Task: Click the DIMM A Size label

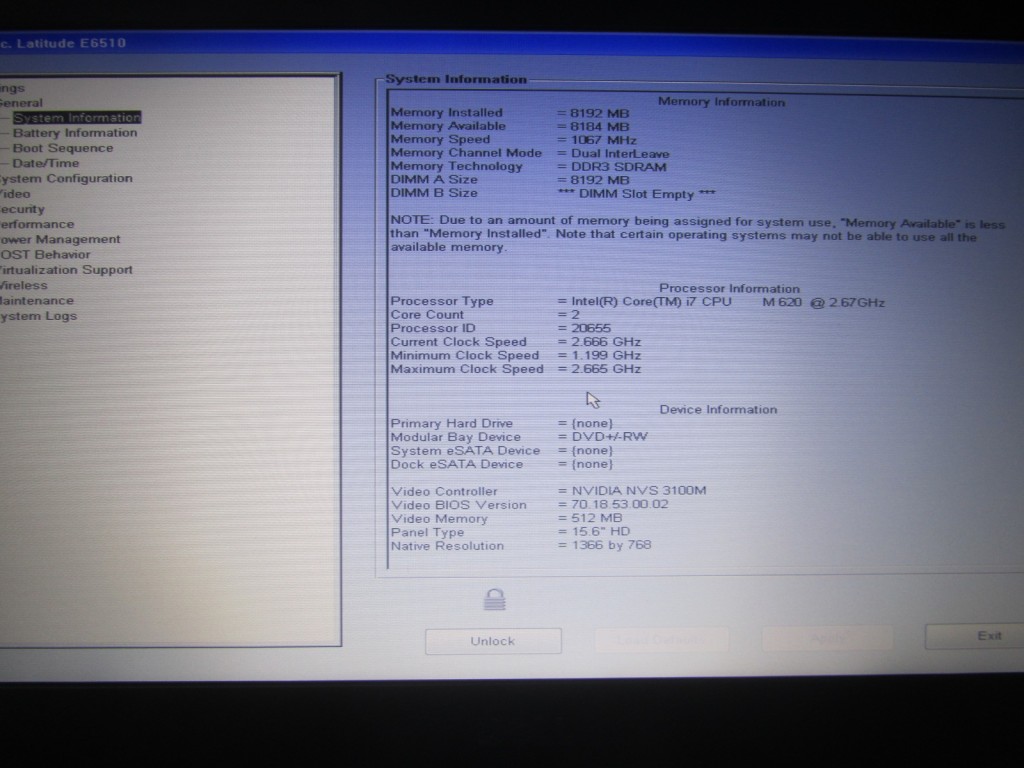Action: (x=434, y=180)
